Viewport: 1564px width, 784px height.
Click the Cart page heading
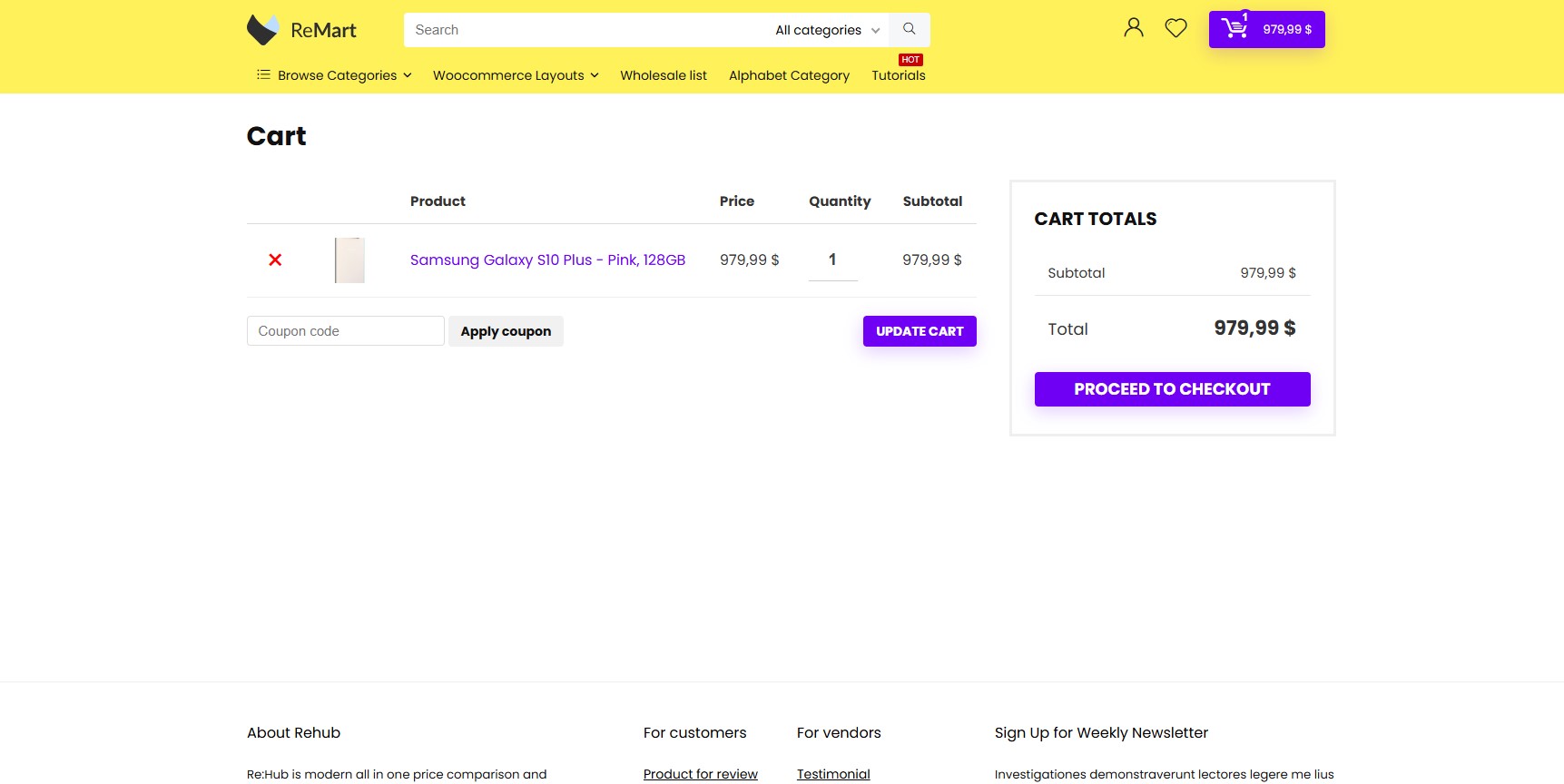pyautogui.click(x=277, y=136)
